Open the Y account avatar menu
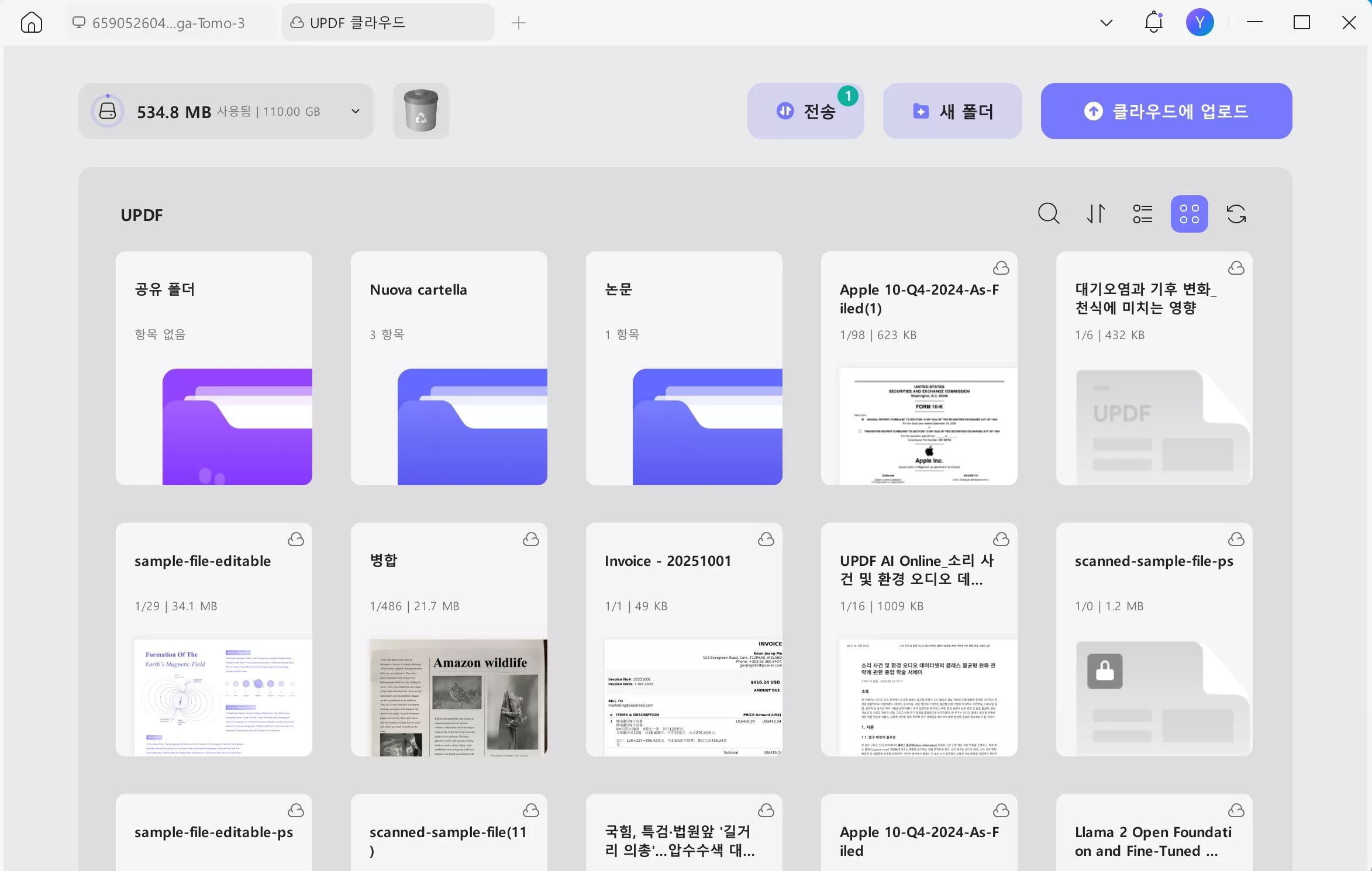 [x=1200, y=22]
